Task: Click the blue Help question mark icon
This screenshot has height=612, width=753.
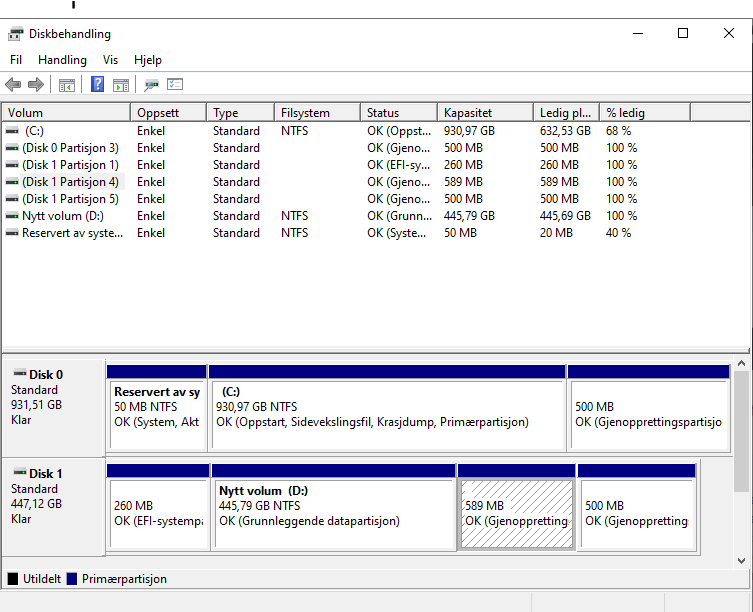Action: click(98, 85)
